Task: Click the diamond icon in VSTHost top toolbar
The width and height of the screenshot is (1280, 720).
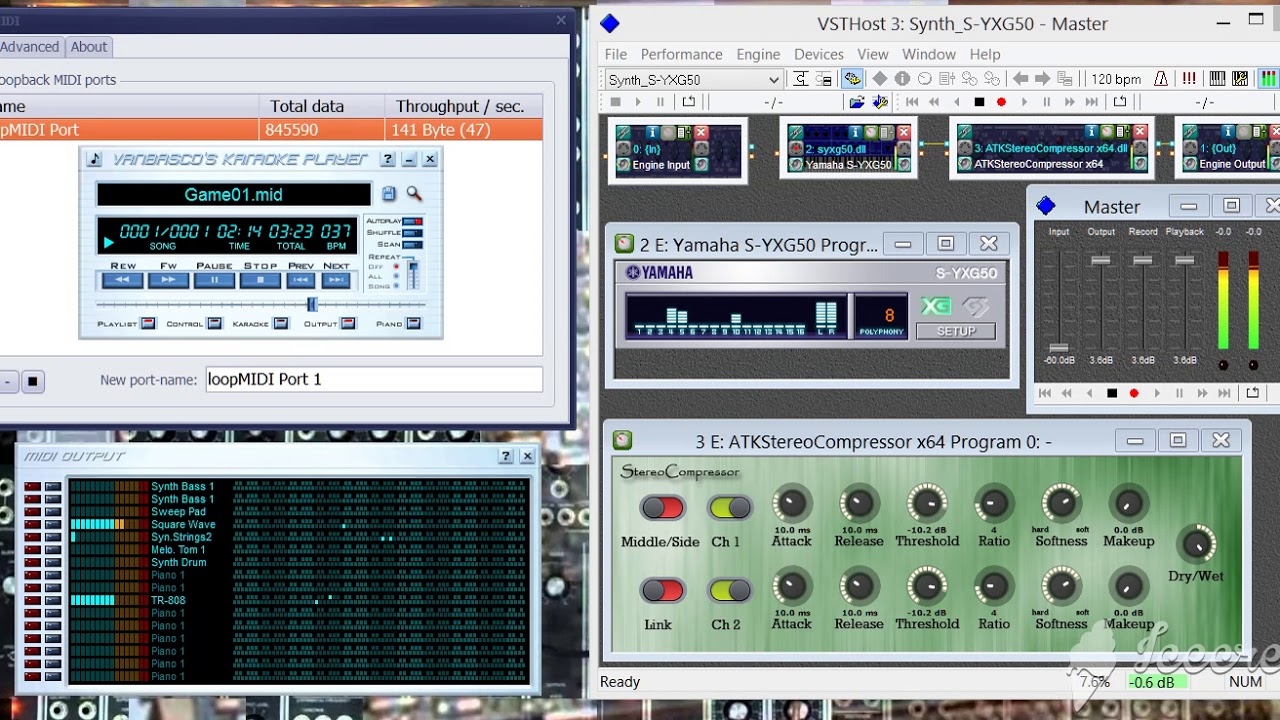Action: coord(880,79)
